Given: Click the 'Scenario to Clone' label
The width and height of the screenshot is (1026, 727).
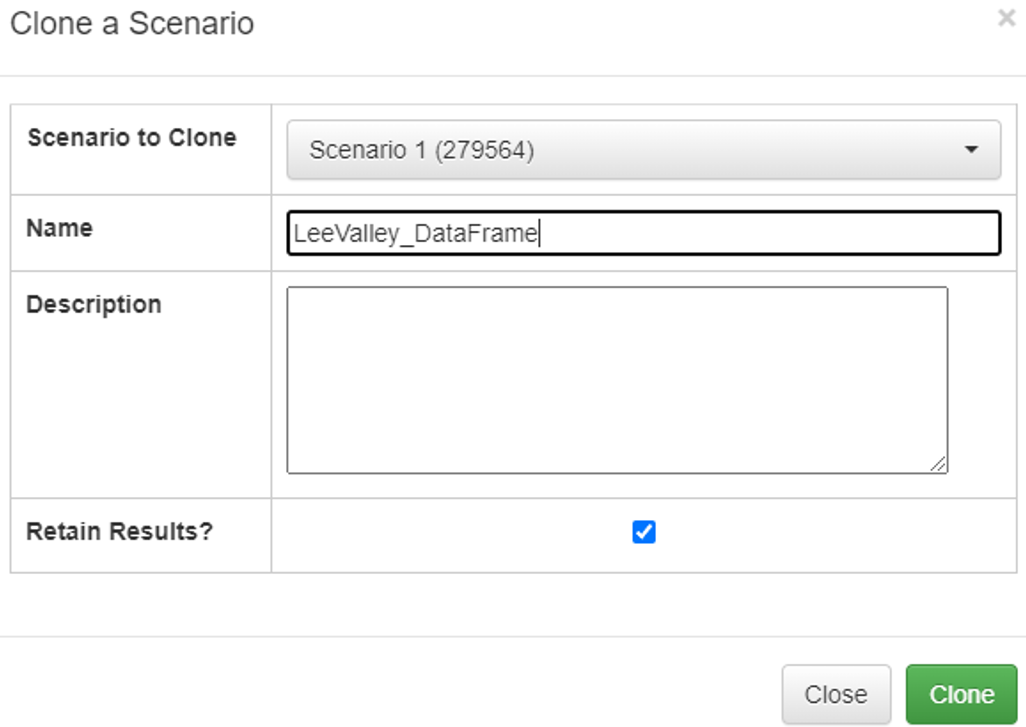Looking at the screenshot, I should tap(131, 138).
